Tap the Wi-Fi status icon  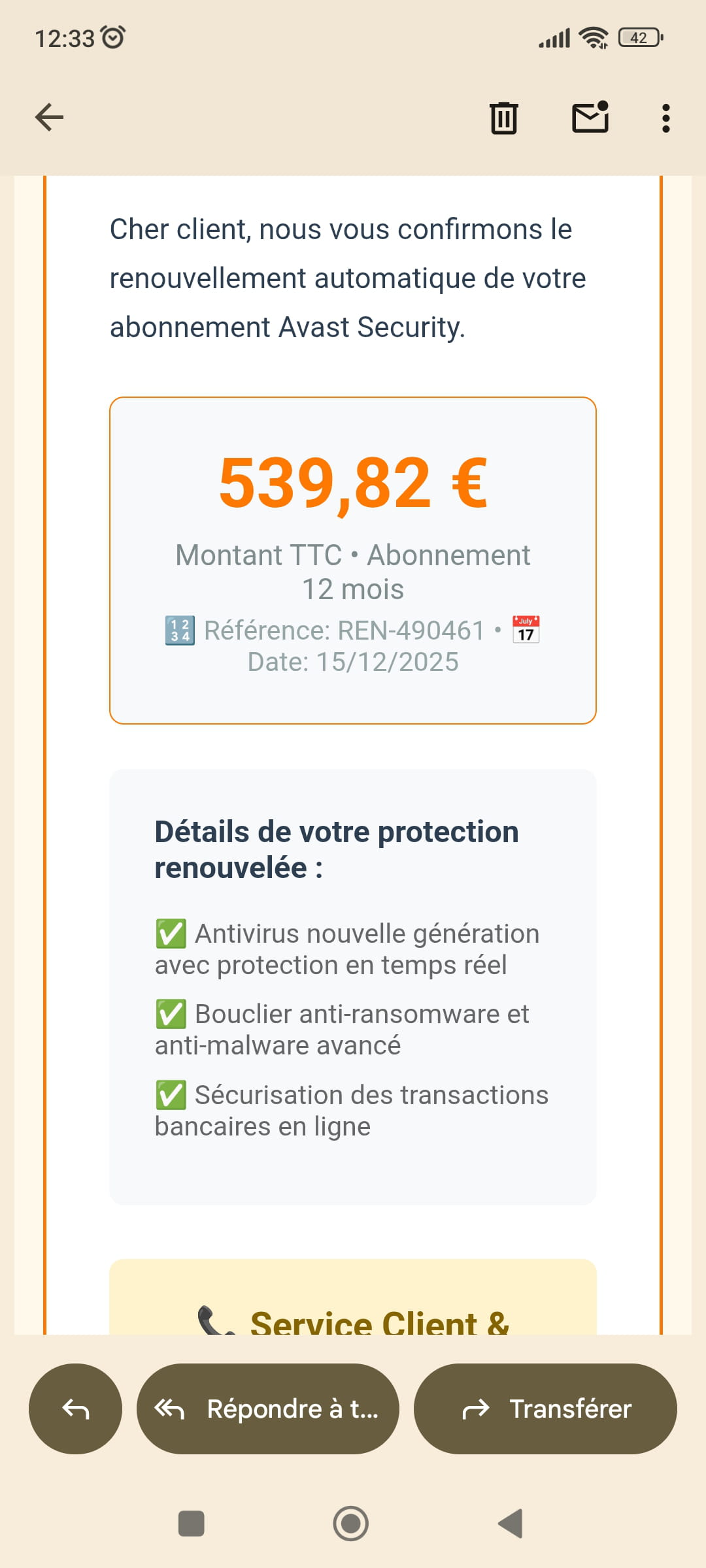click(594, 38)
